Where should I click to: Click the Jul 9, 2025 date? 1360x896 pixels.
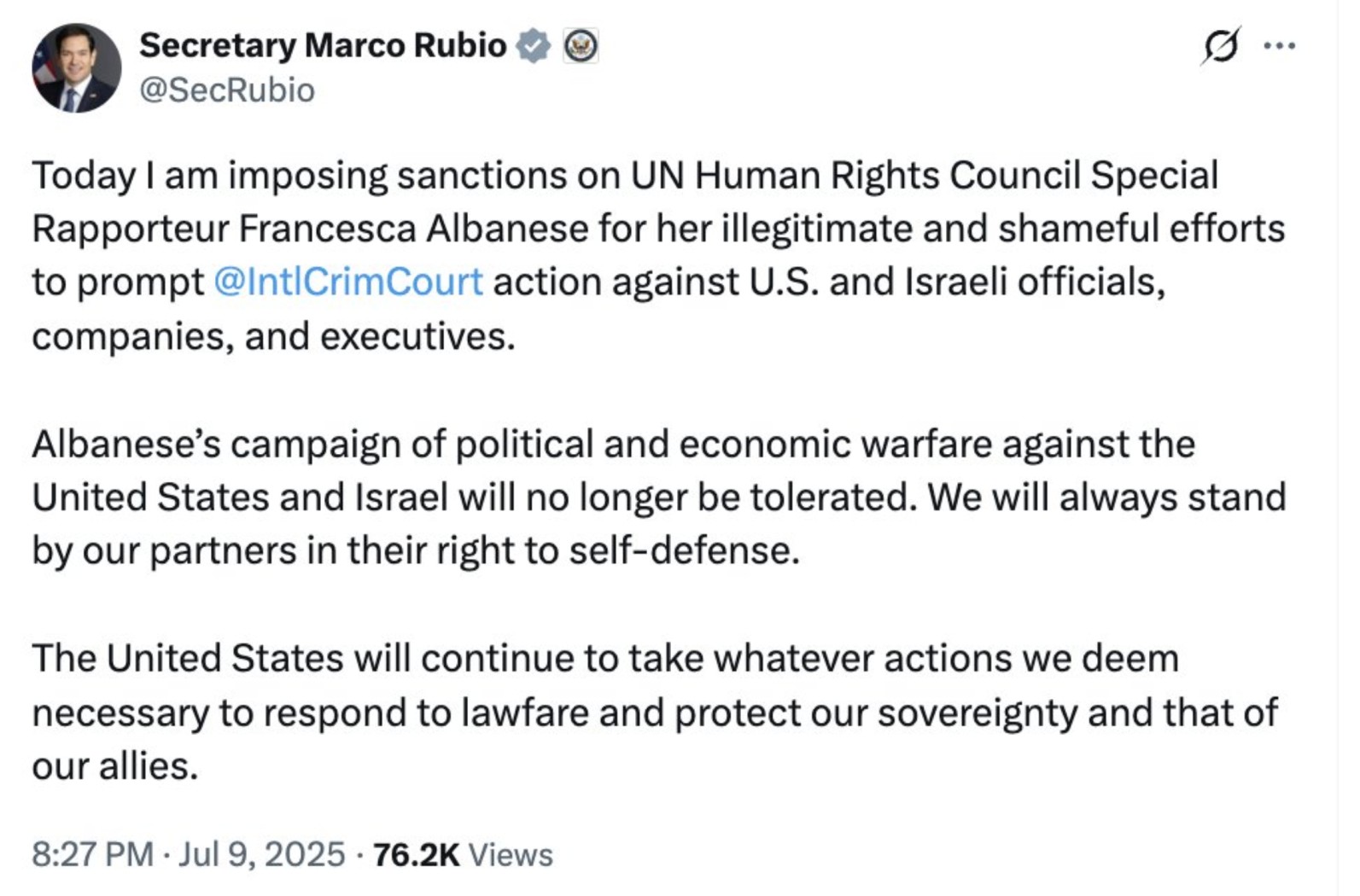point(261,854)
